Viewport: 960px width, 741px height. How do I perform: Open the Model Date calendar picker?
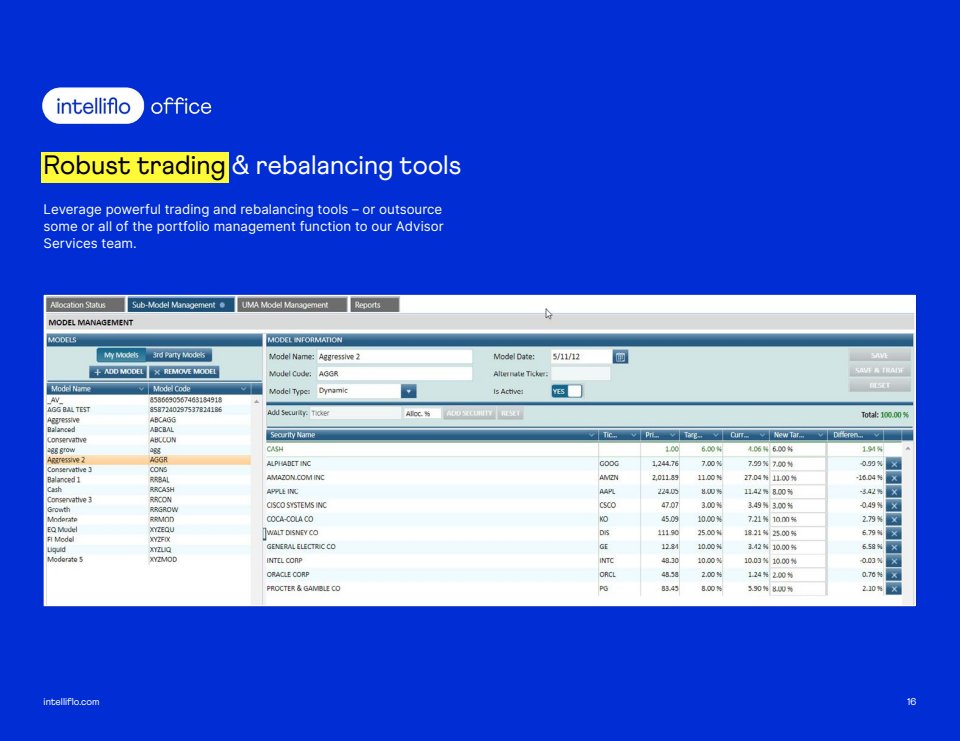(620, 357)
